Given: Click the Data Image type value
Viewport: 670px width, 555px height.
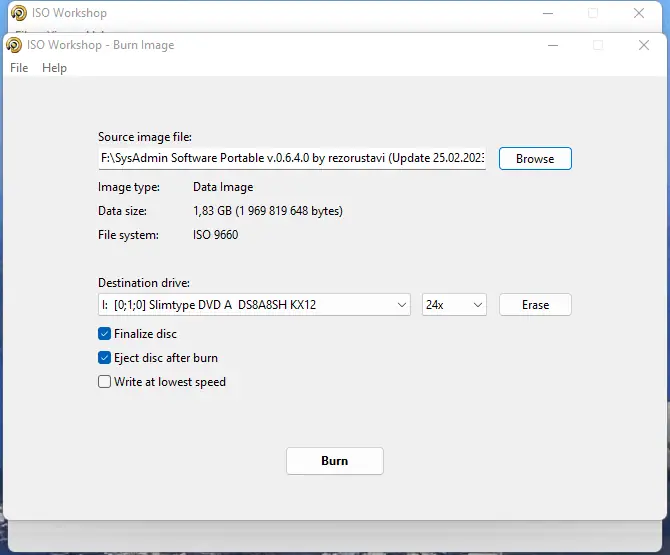Looking at the screenshot, I should [x=223, y=187].
